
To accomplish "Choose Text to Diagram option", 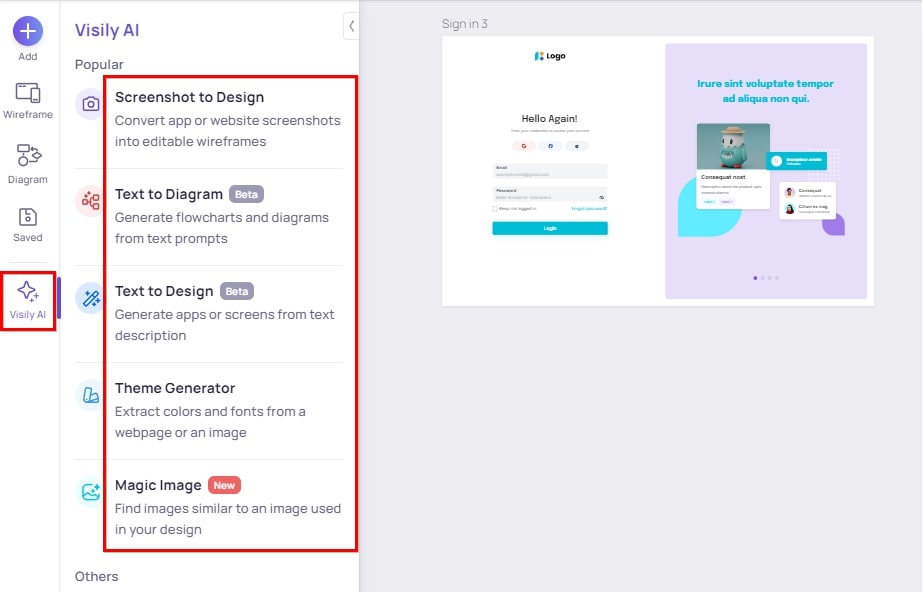I will 228,216.
